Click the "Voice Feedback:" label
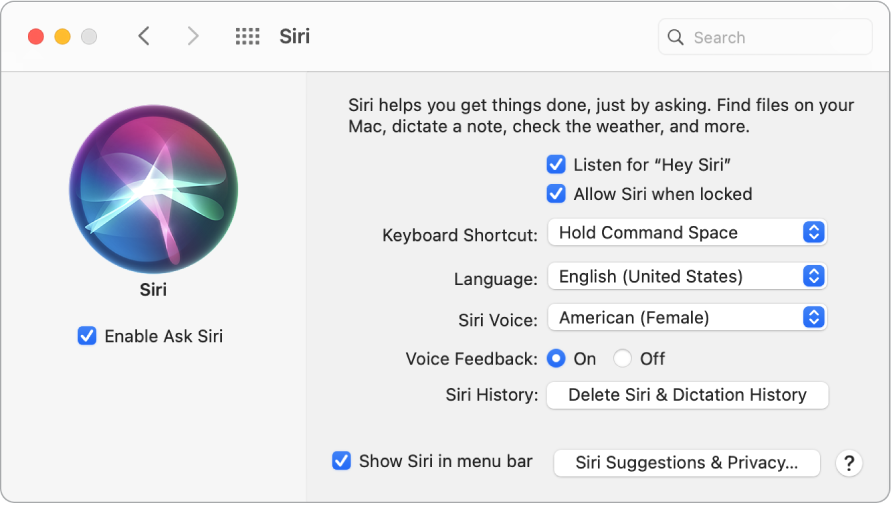894x506 pixels. click(472, 359)
